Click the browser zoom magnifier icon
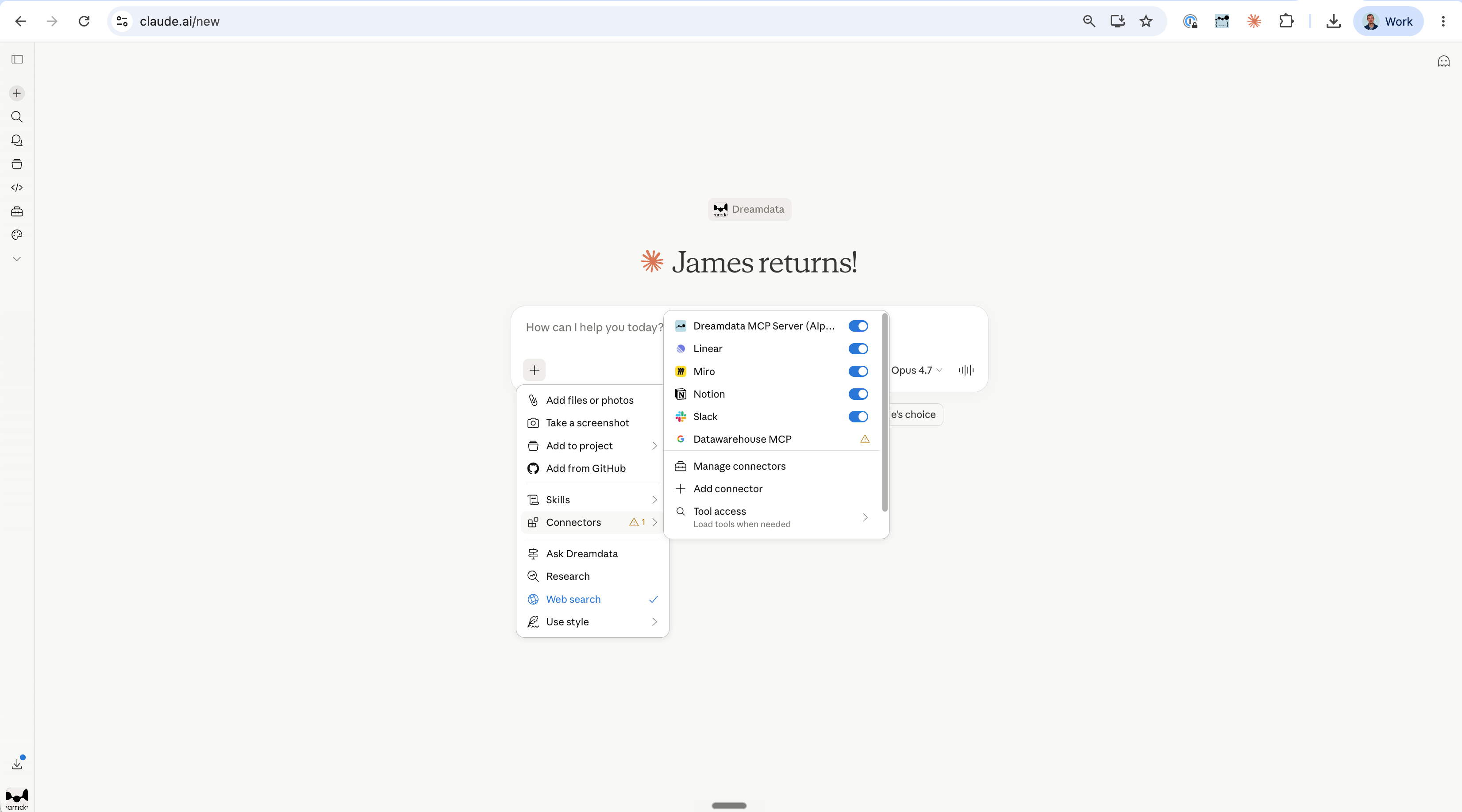The height and width of the screenshot is (812, 1462). pos(1089,22)
